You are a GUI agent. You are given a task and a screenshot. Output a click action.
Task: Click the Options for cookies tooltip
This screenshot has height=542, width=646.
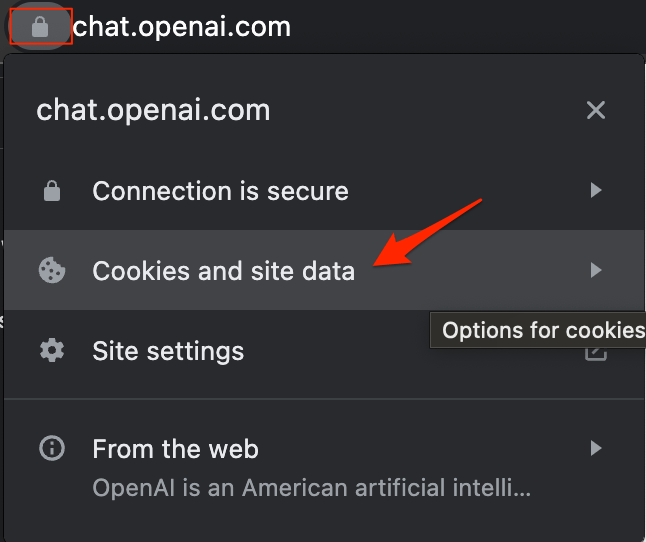(x=538, y=330)
